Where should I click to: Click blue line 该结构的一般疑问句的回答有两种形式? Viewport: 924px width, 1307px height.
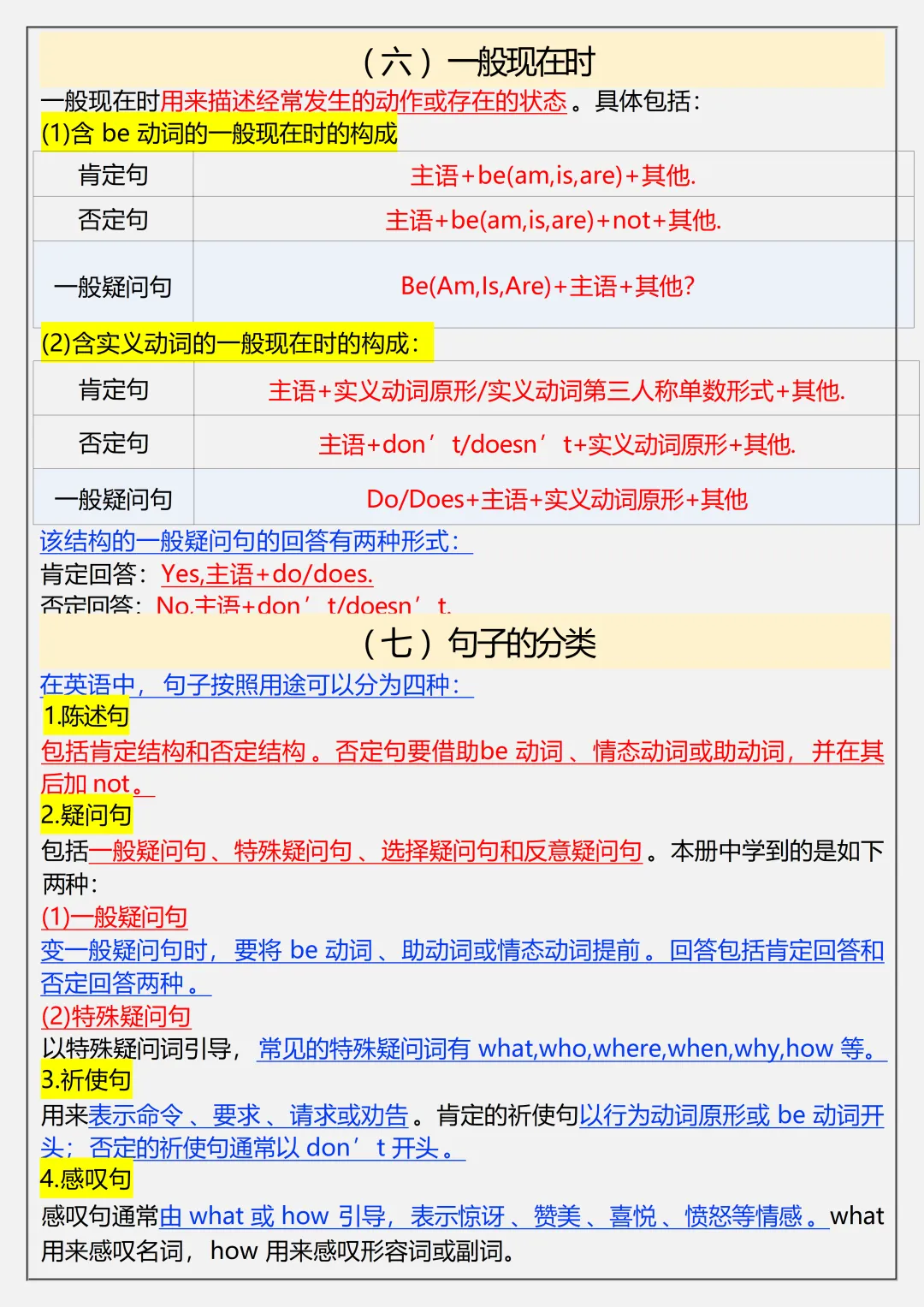(256, 541)
